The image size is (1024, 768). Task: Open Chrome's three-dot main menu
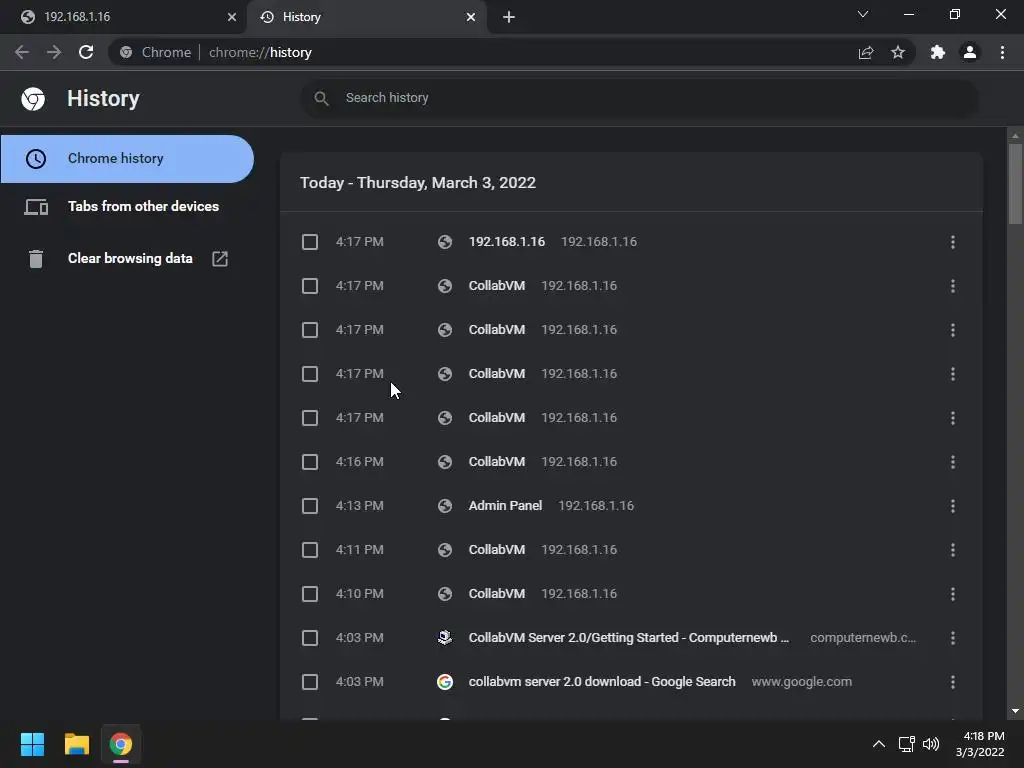(1002, 52)
